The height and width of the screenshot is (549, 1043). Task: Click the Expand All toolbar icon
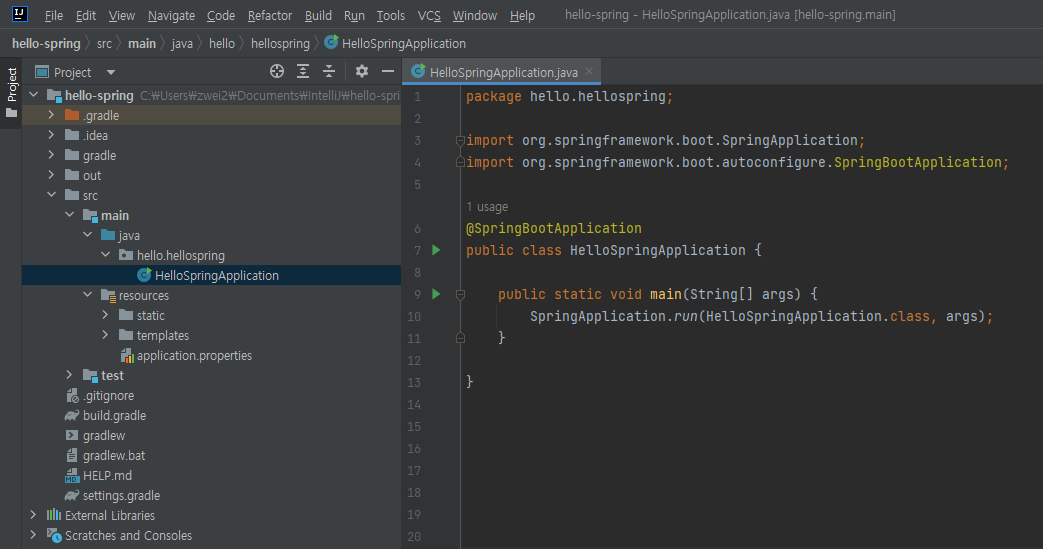pos(303,71)
